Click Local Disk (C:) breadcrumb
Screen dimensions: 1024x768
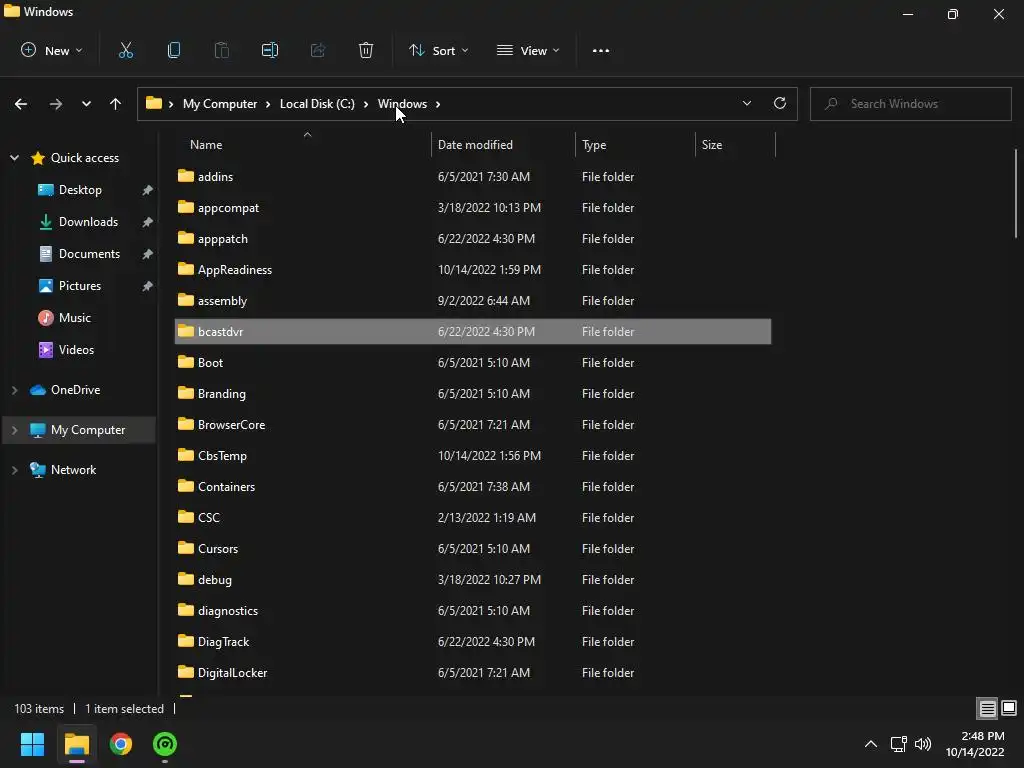tap(317, 104)
